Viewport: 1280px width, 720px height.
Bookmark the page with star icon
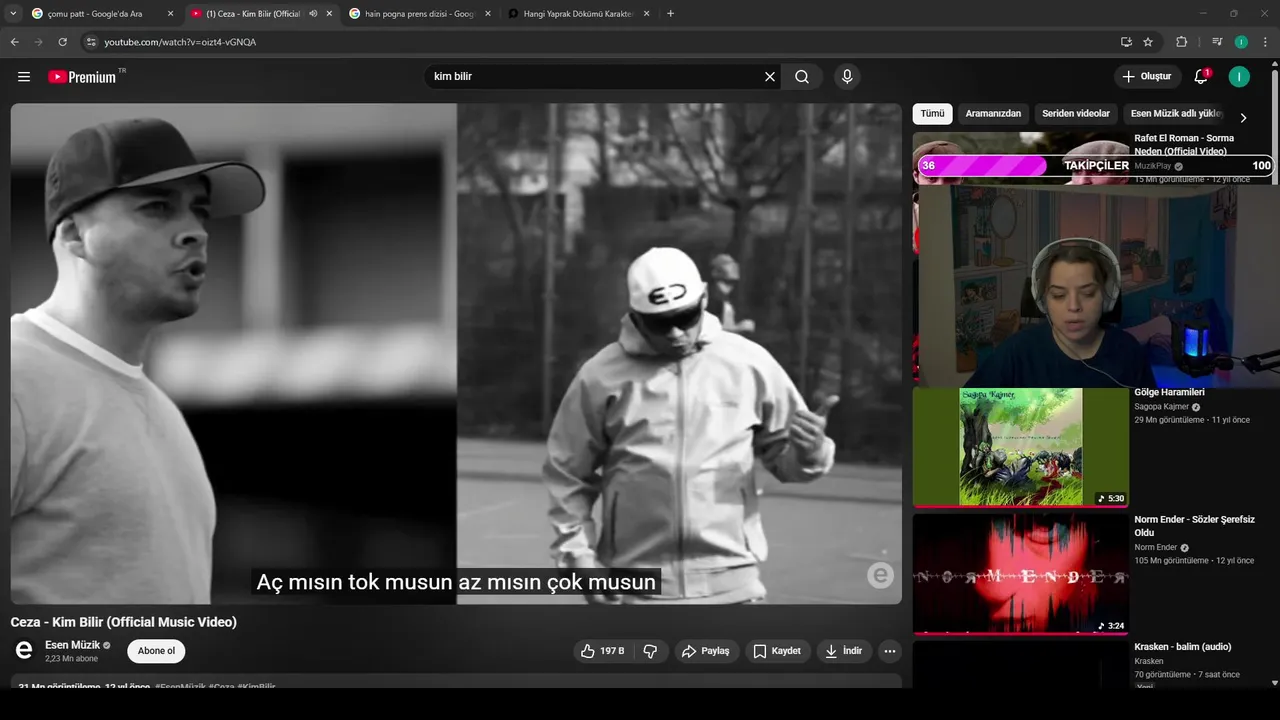1148,42
